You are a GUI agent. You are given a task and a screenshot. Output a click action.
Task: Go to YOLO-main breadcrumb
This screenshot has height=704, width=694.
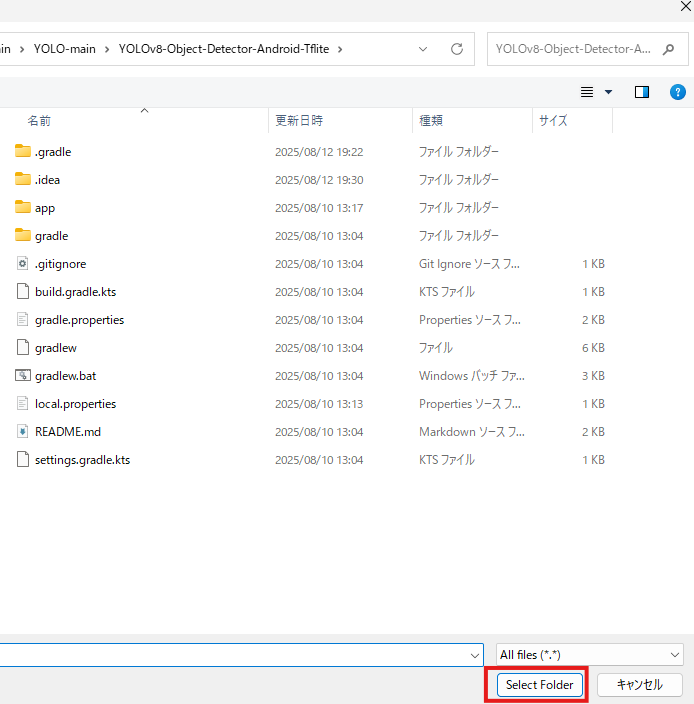pyautogui.click(x=65, y=49)
